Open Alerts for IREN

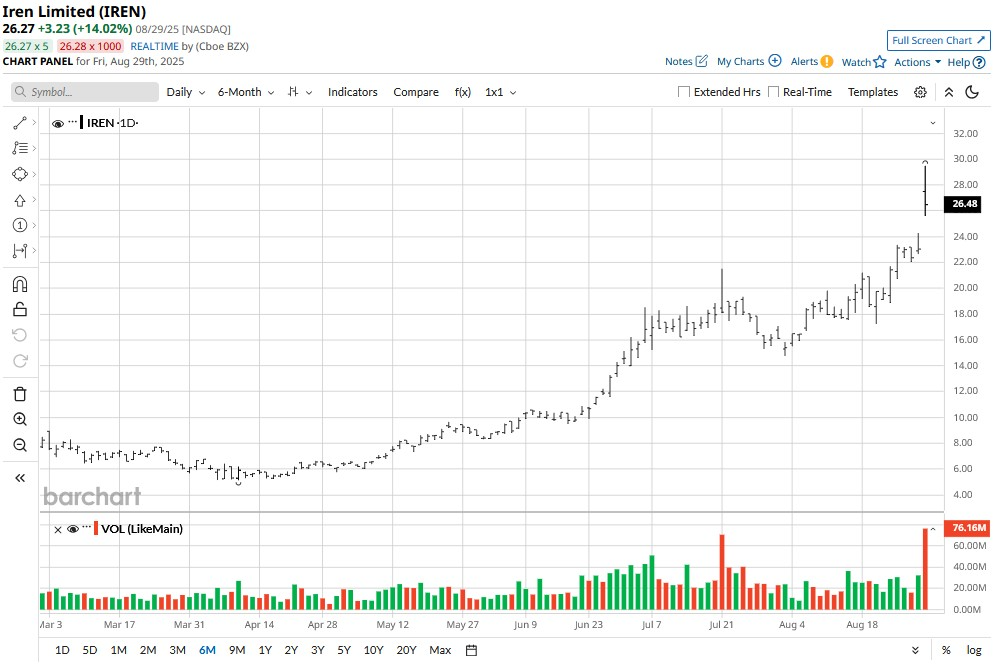[811, 61]
